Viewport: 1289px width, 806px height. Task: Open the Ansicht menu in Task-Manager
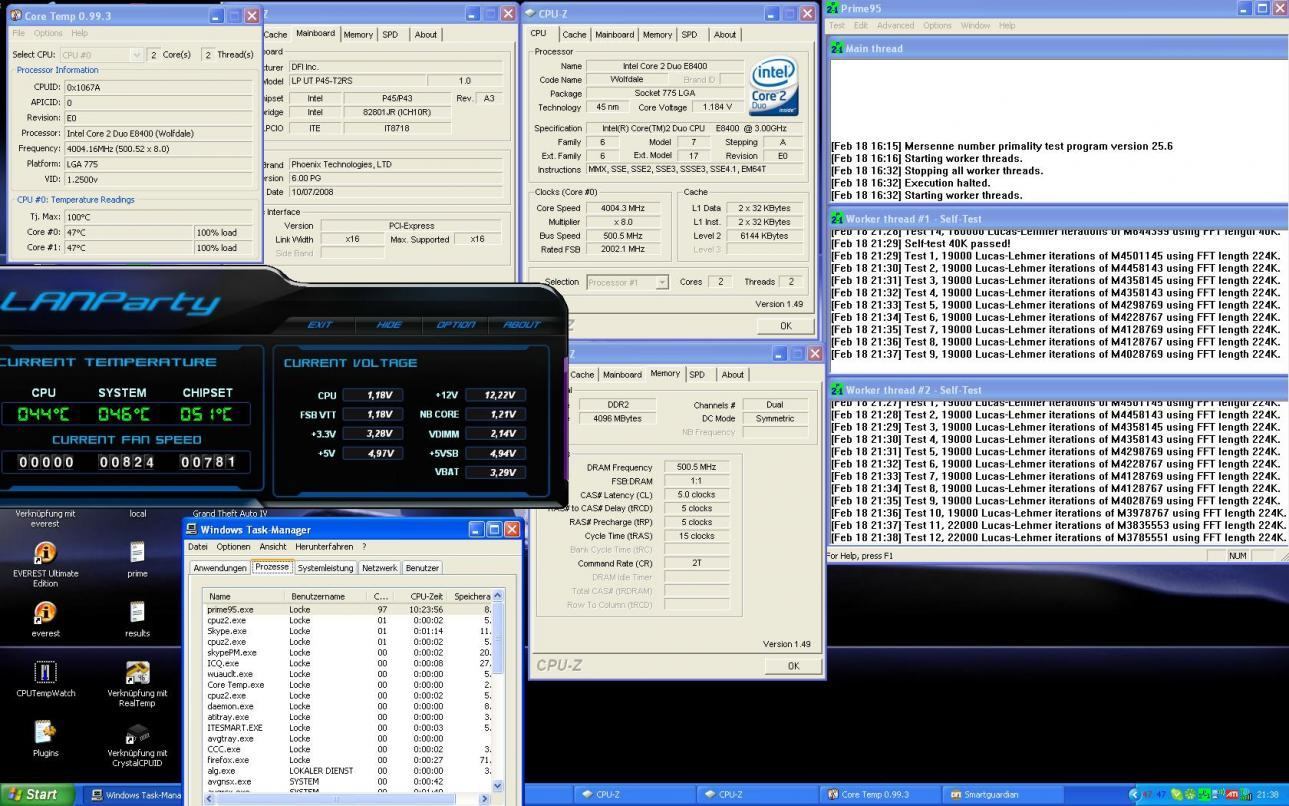[273, 547]
